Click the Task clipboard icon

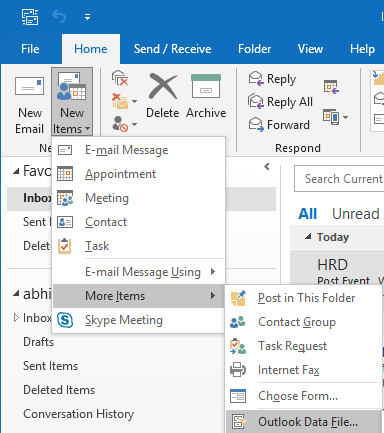65,246
